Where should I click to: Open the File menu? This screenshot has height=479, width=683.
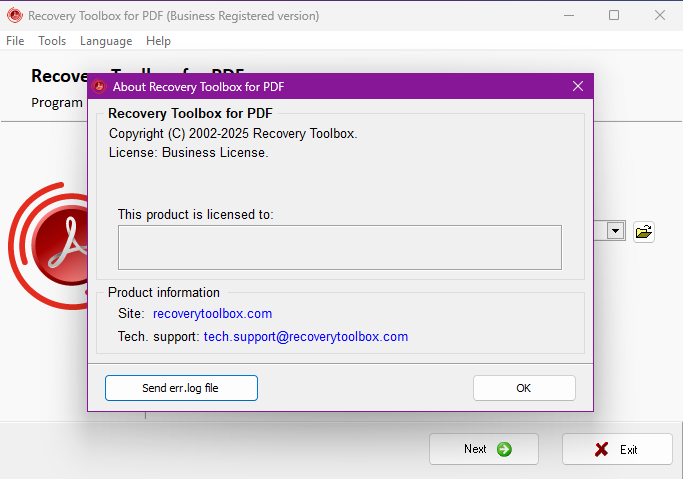coord(15,41)
